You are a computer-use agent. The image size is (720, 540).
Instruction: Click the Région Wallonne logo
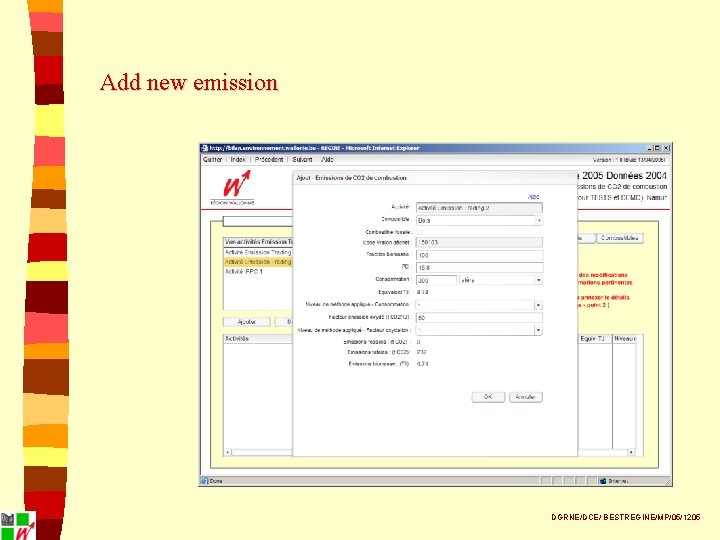tap(233, 187)
